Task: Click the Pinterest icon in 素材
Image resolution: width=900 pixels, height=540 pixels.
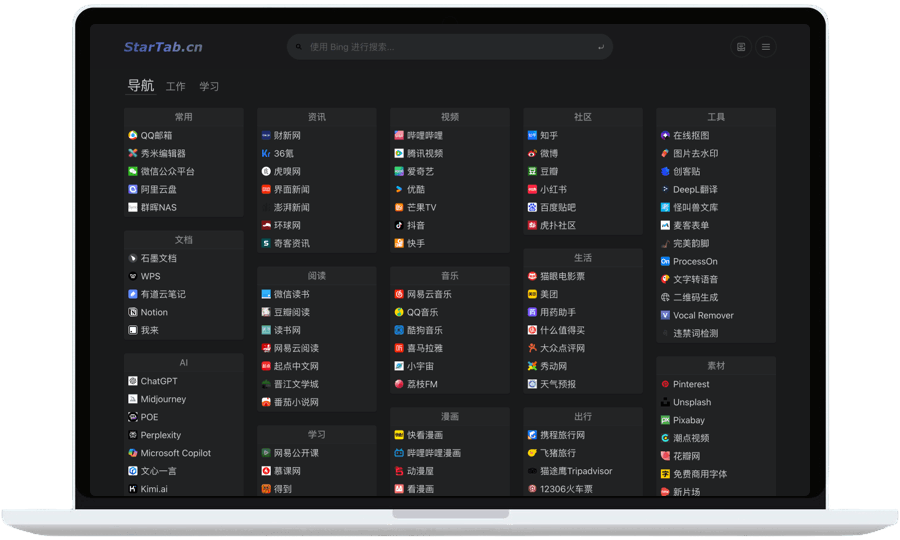Action: point(665,384)
